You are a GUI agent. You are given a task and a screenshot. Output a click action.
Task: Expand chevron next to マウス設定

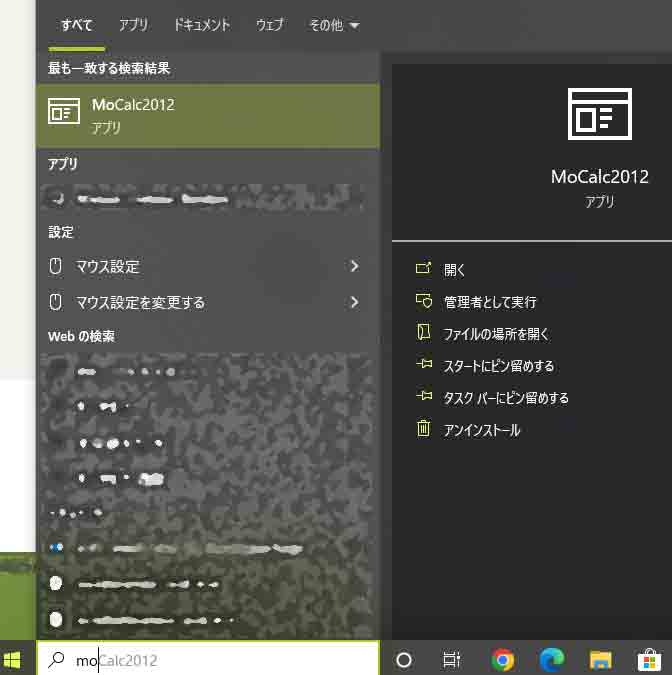click(x=354, y=267)
